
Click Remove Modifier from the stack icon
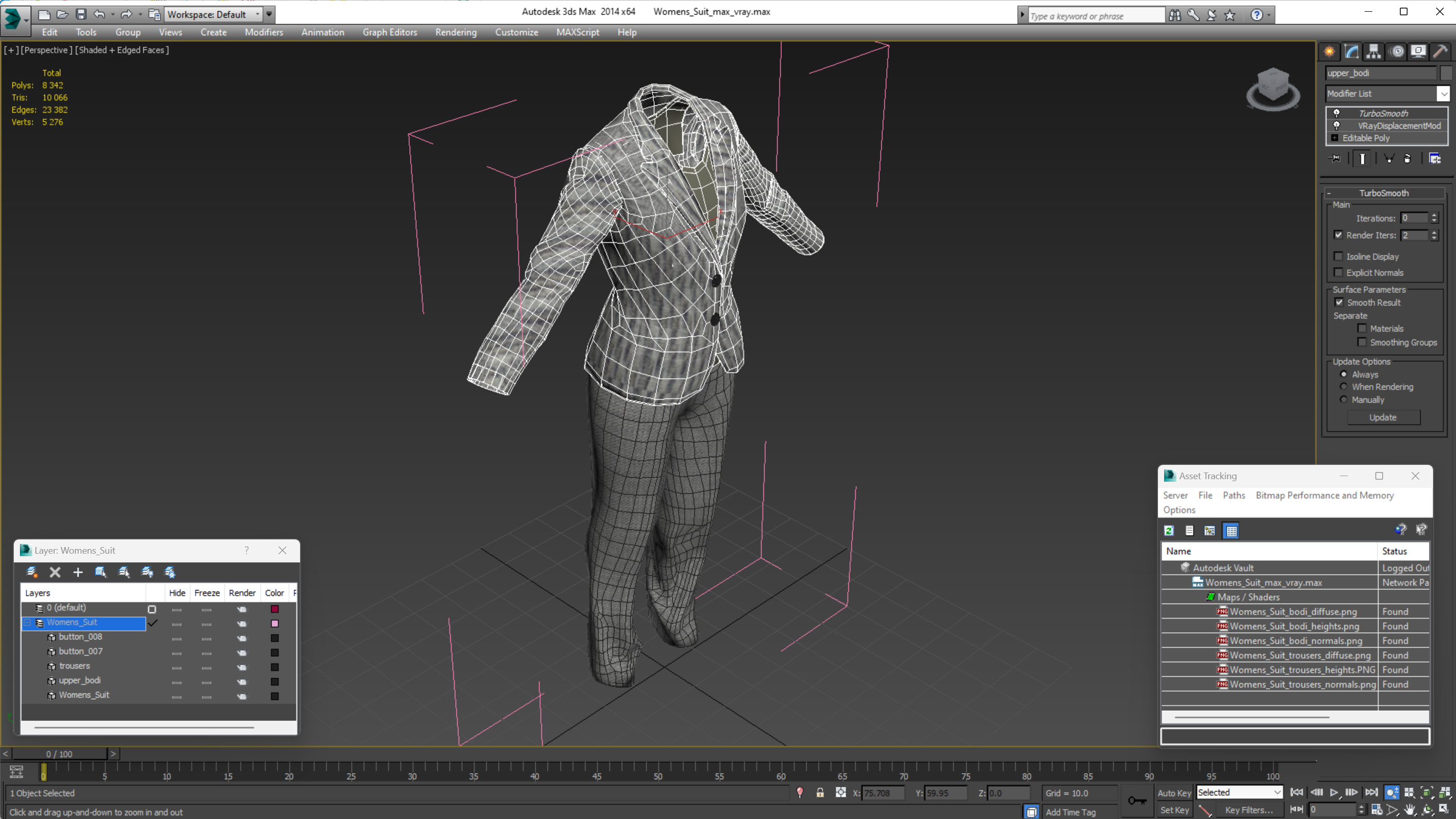click(x=1408, y=158)
